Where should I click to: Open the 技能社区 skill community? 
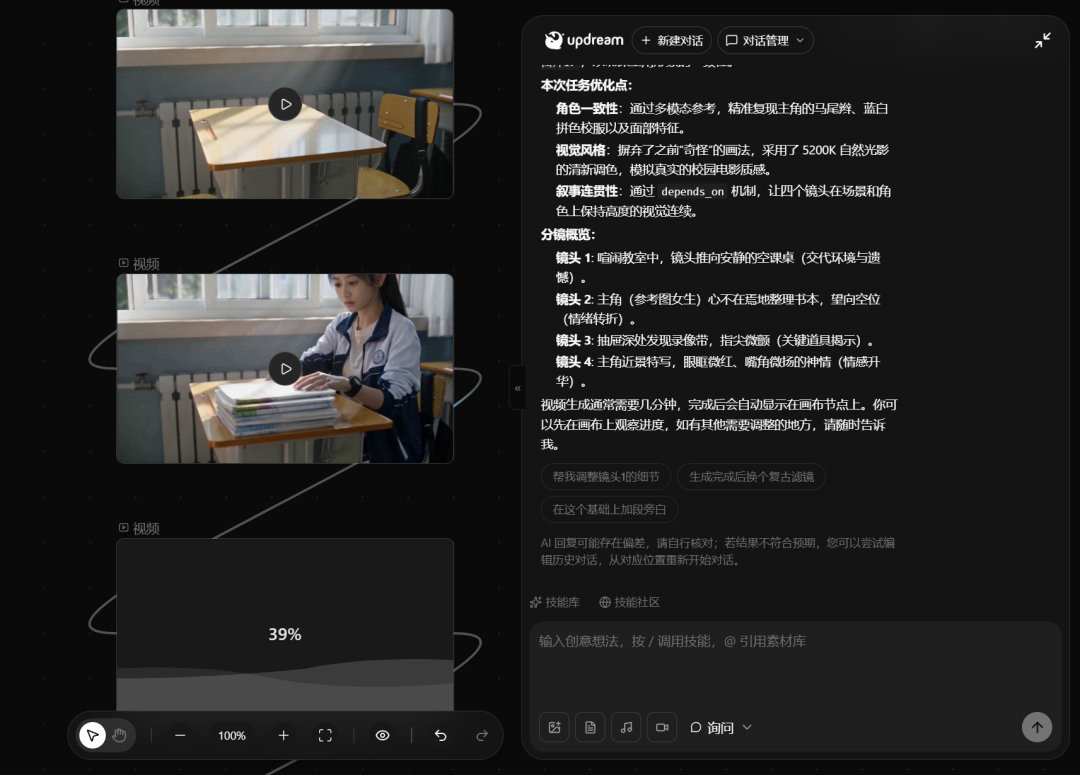pos(630,602)
